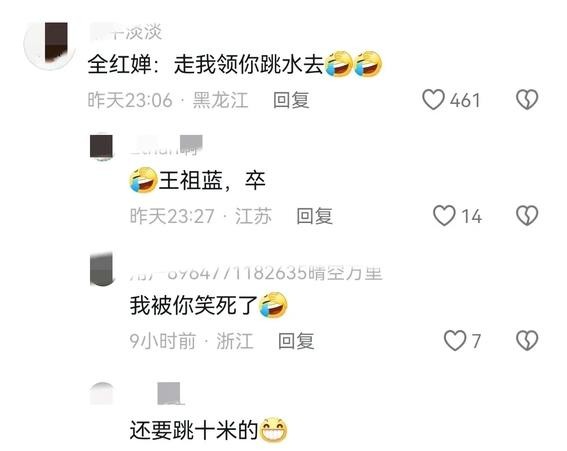This screenshot has height=451, width=567.
Task: Like the 王祖蓝 comment with 14 likes
Action: pos(444,216)
